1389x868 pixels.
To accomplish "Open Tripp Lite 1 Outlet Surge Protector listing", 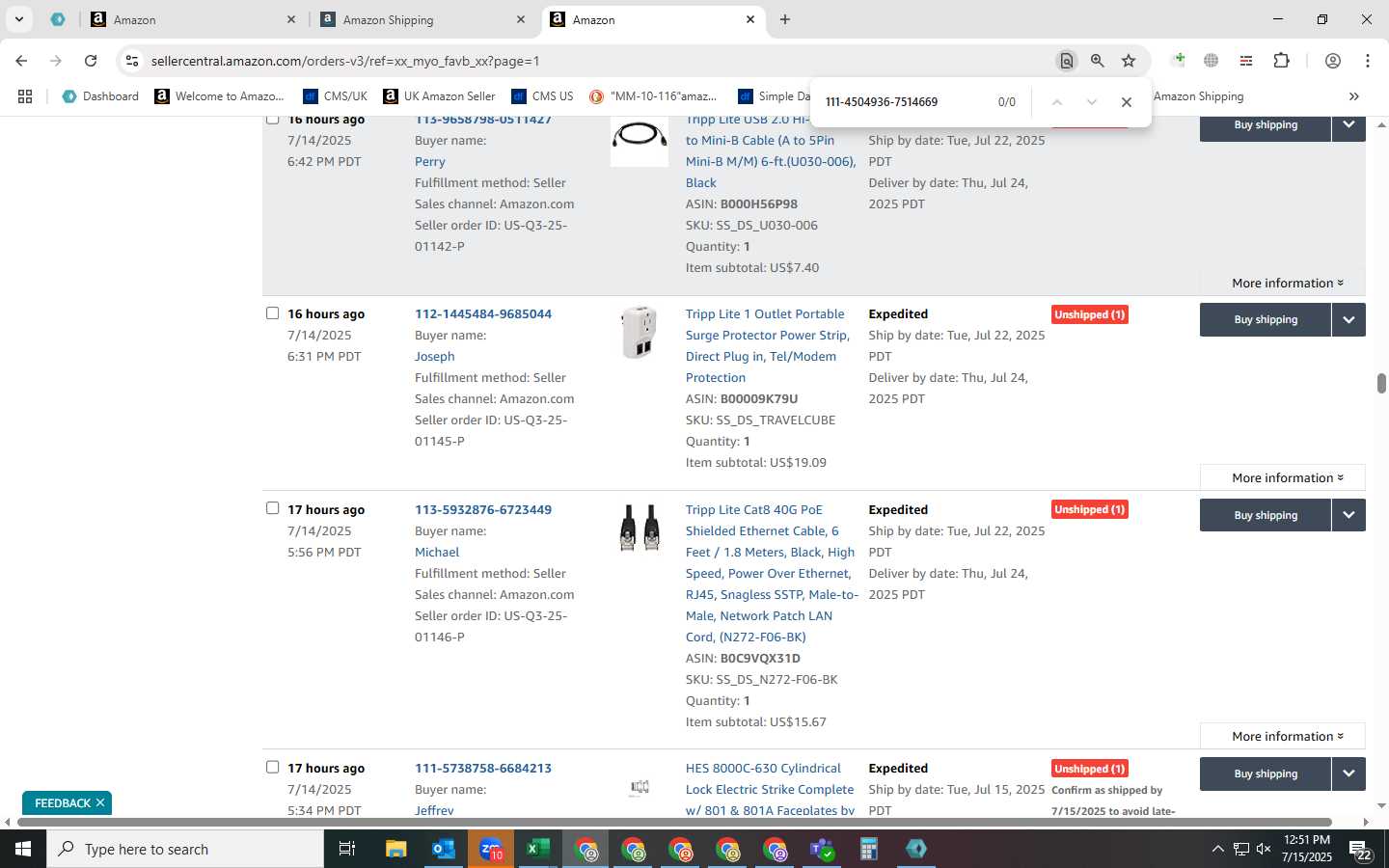I will point(768,346).
